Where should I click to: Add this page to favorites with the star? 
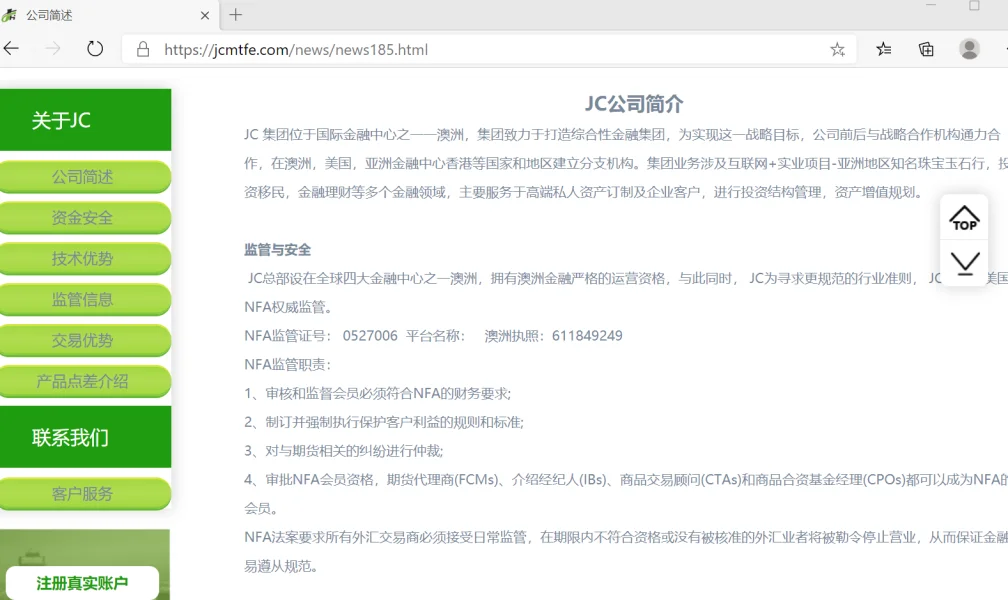[838, 48]
